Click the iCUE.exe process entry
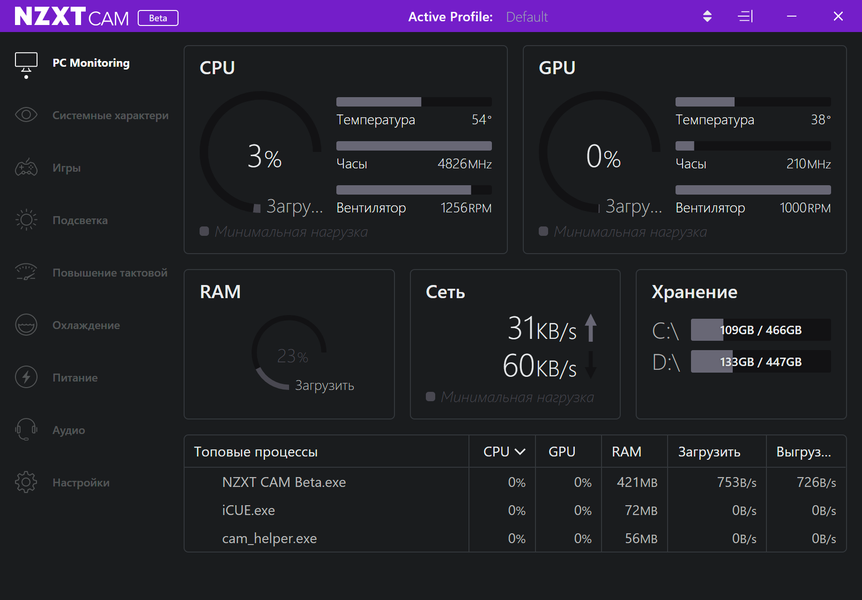862x600 pixels. (249, 510)
